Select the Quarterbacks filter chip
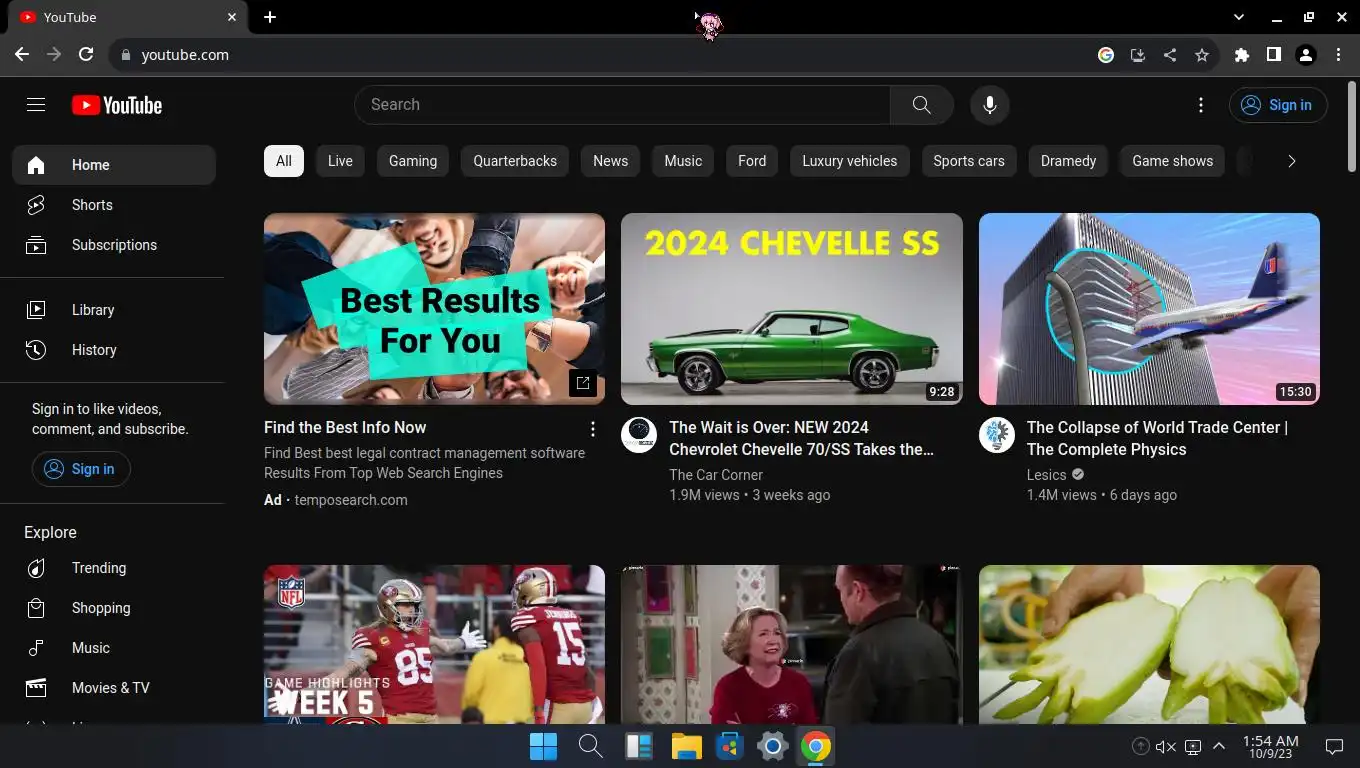This screenshot has width=1360, height=768. click(515, 161)
